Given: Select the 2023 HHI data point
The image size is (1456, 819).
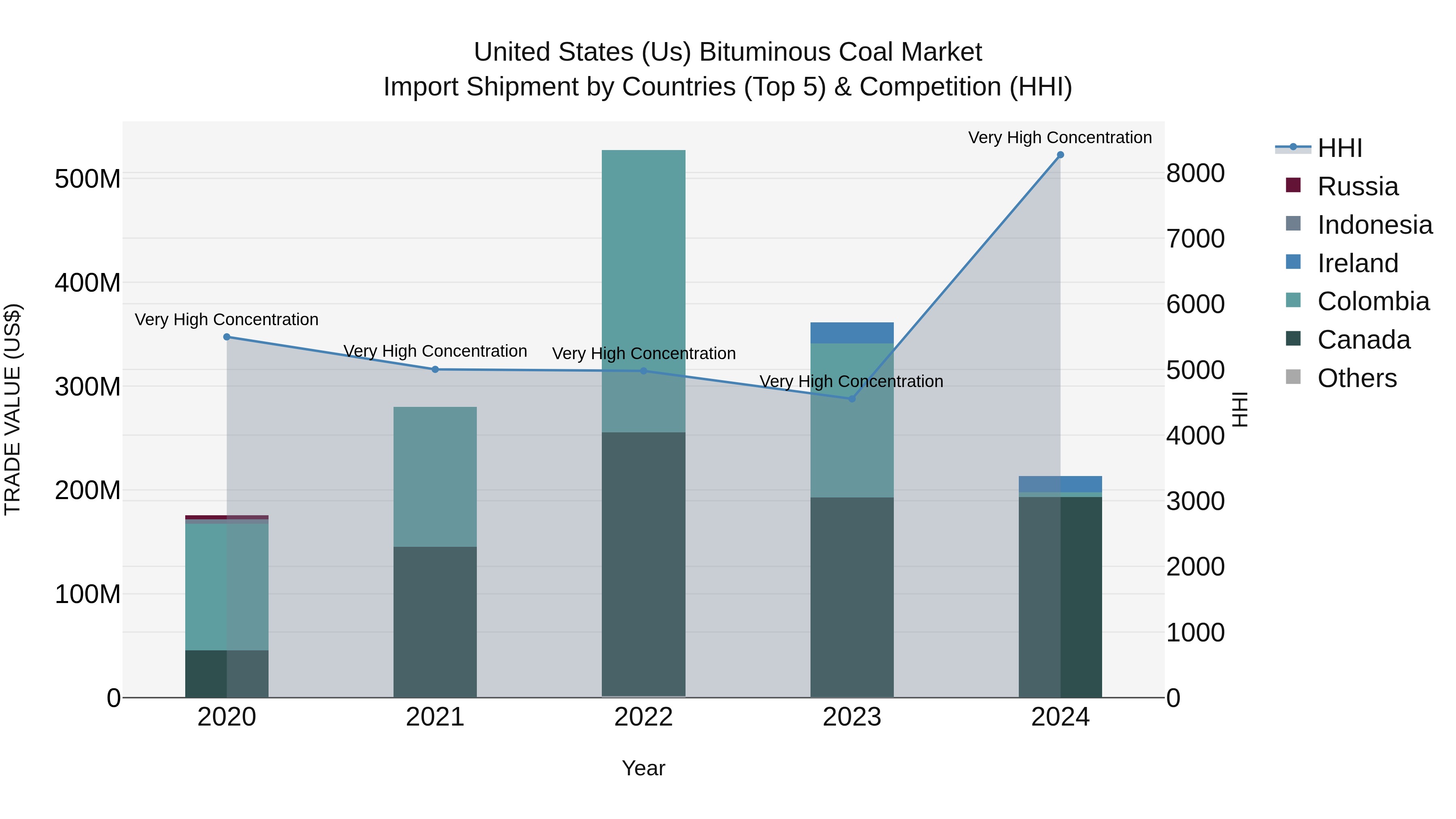Looking at the screenshot, I should (x=852, y=399).
